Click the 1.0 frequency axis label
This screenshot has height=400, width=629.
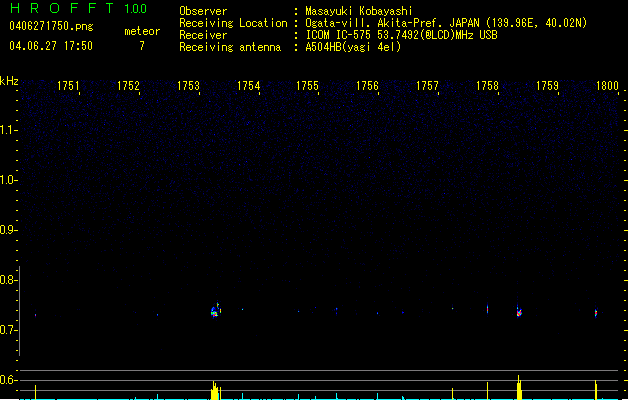click(9, 180)
